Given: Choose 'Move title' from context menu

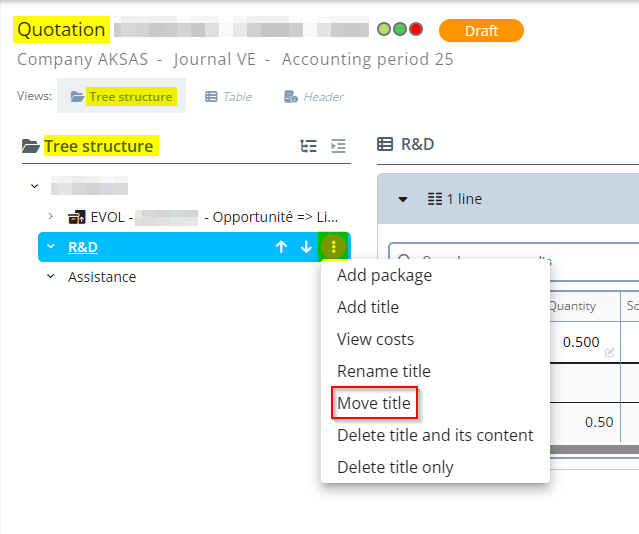Looking at the screenshot, I should tap(373, 403).
